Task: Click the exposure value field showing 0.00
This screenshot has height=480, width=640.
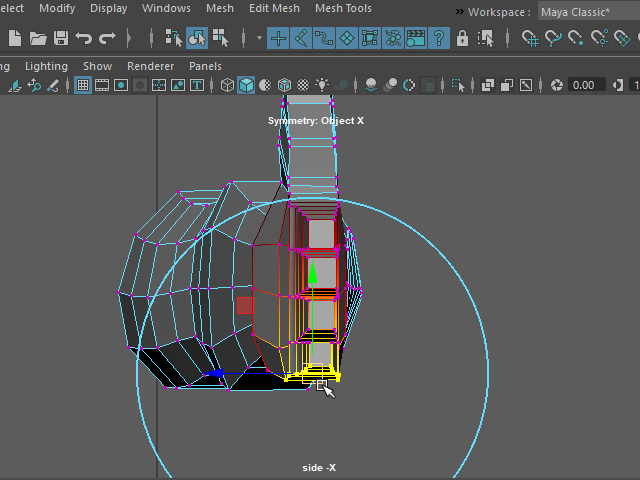Action: click(x=587, y=85)
